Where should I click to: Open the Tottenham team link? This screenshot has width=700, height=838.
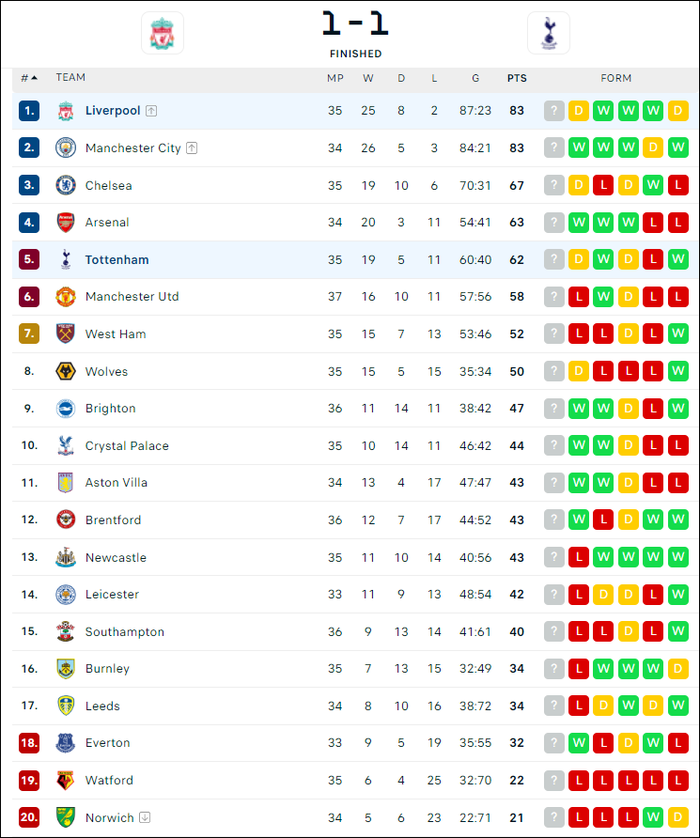117,260
